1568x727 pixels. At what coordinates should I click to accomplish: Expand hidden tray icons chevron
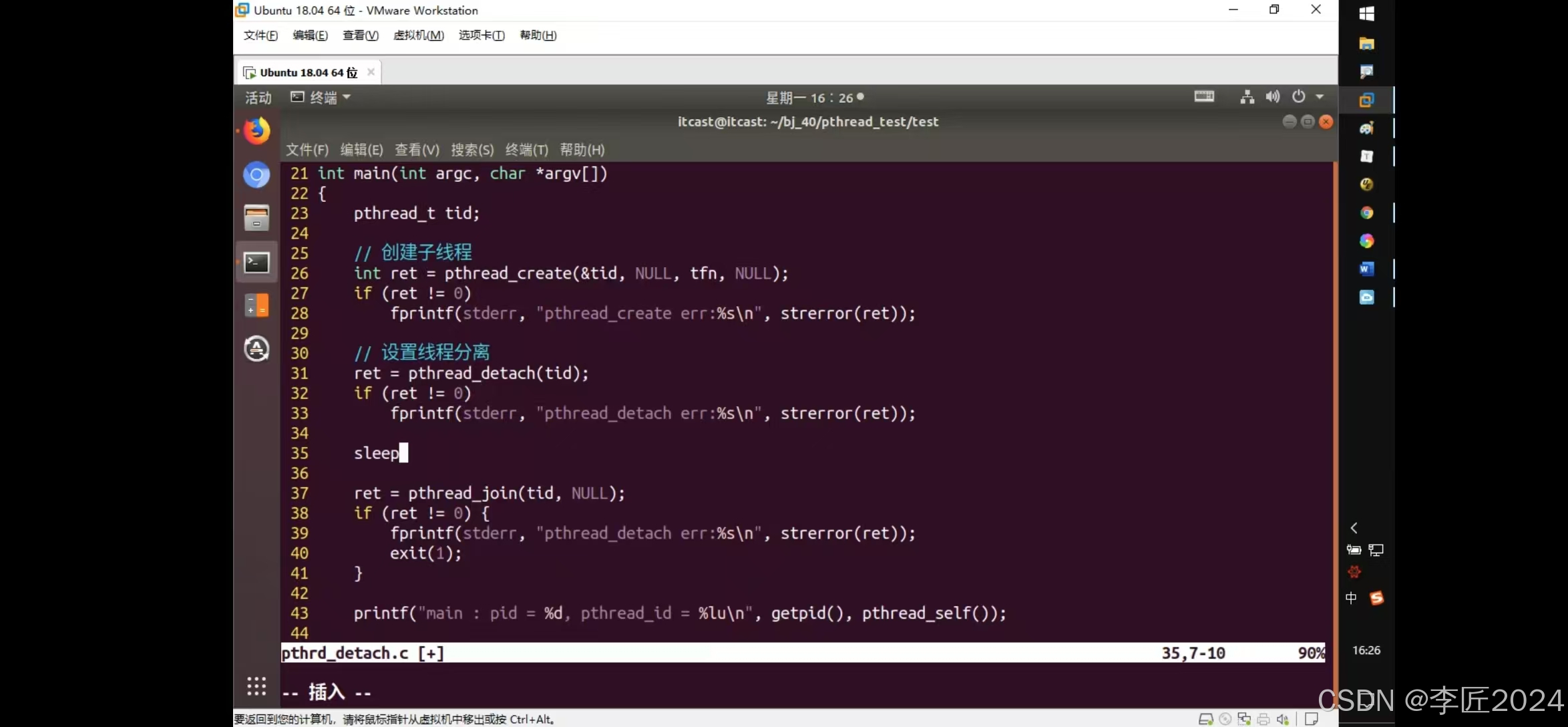(x=1354, y=528)
